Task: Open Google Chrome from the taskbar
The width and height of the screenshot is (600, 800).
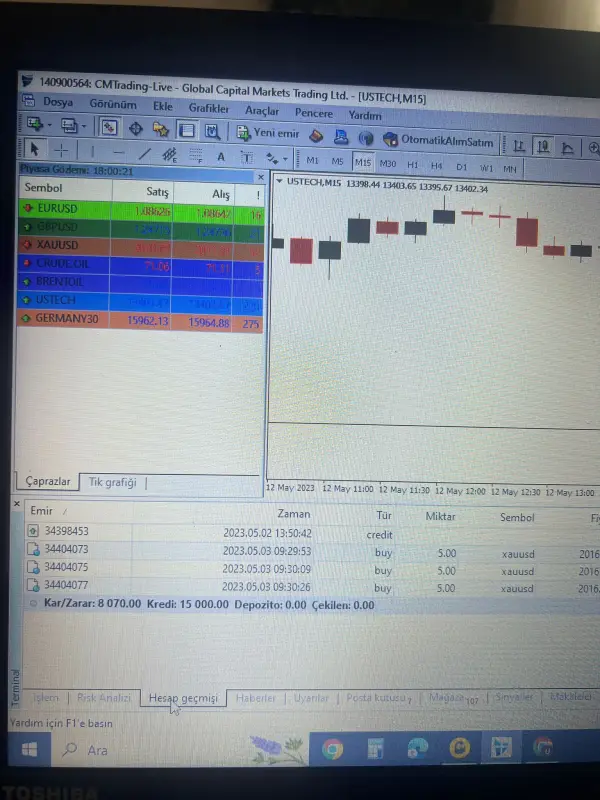Action: coord(332,749)
